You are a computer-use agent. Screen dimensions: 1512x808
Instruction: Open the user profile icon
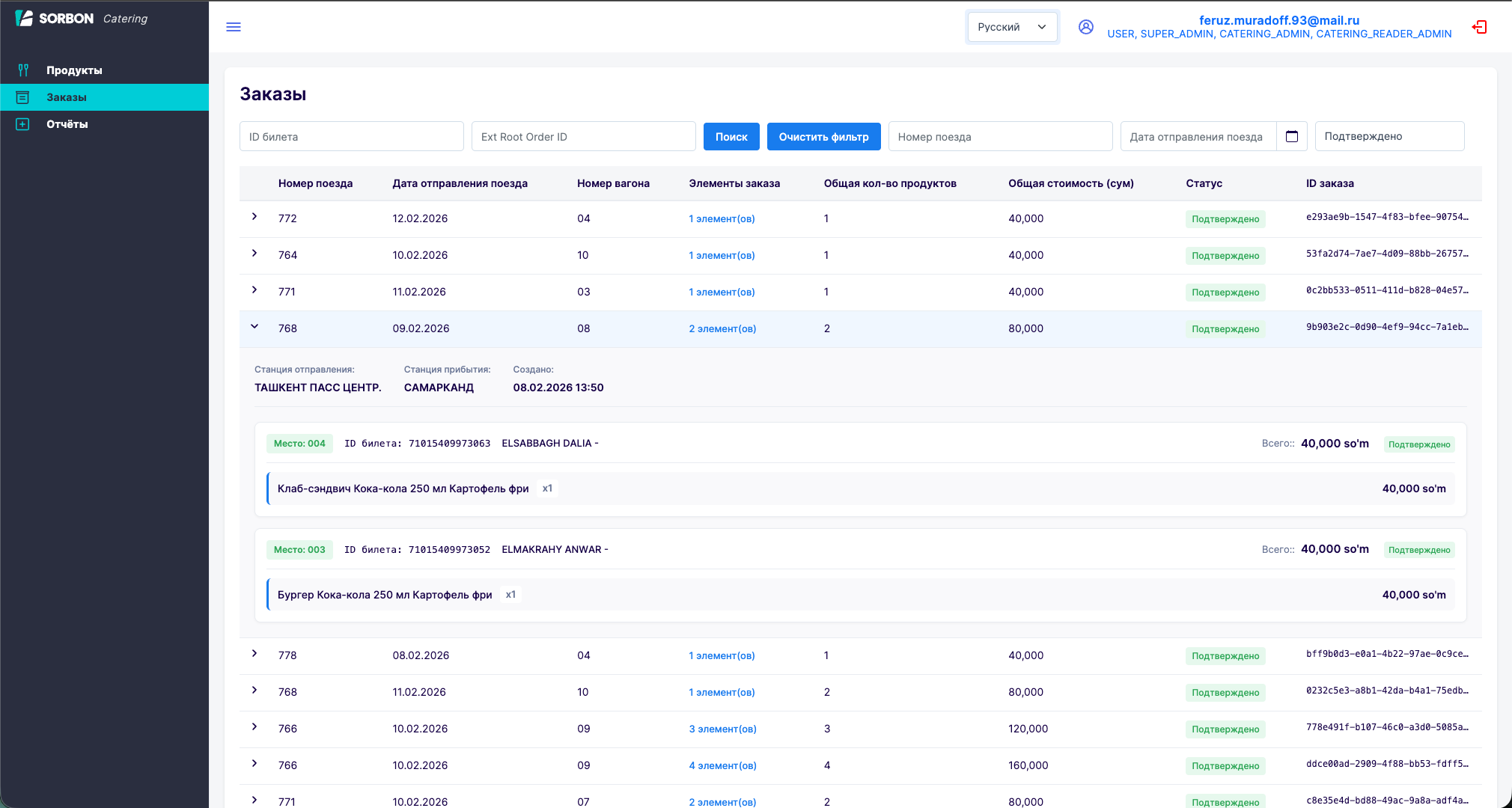coord(1087,27)
